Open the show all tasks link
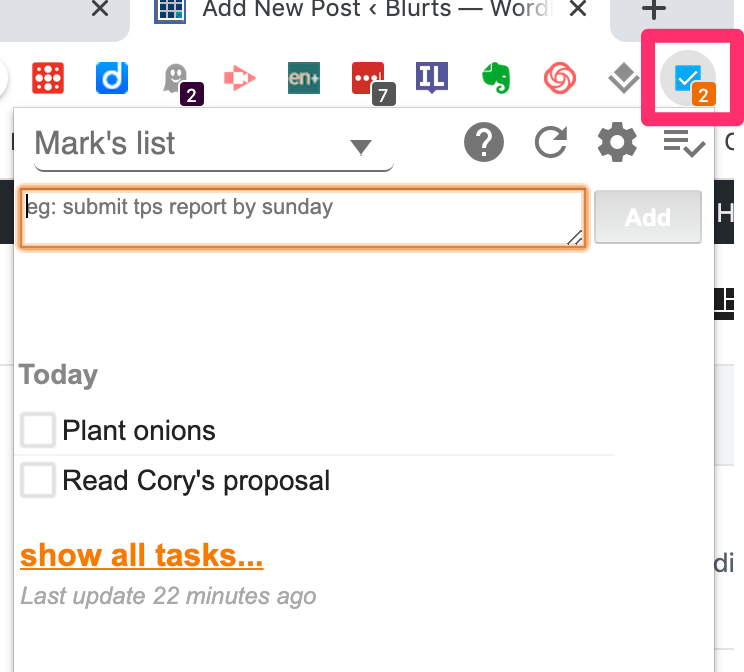The height and width of the screenshot is (672, 744). pos(141,555)
